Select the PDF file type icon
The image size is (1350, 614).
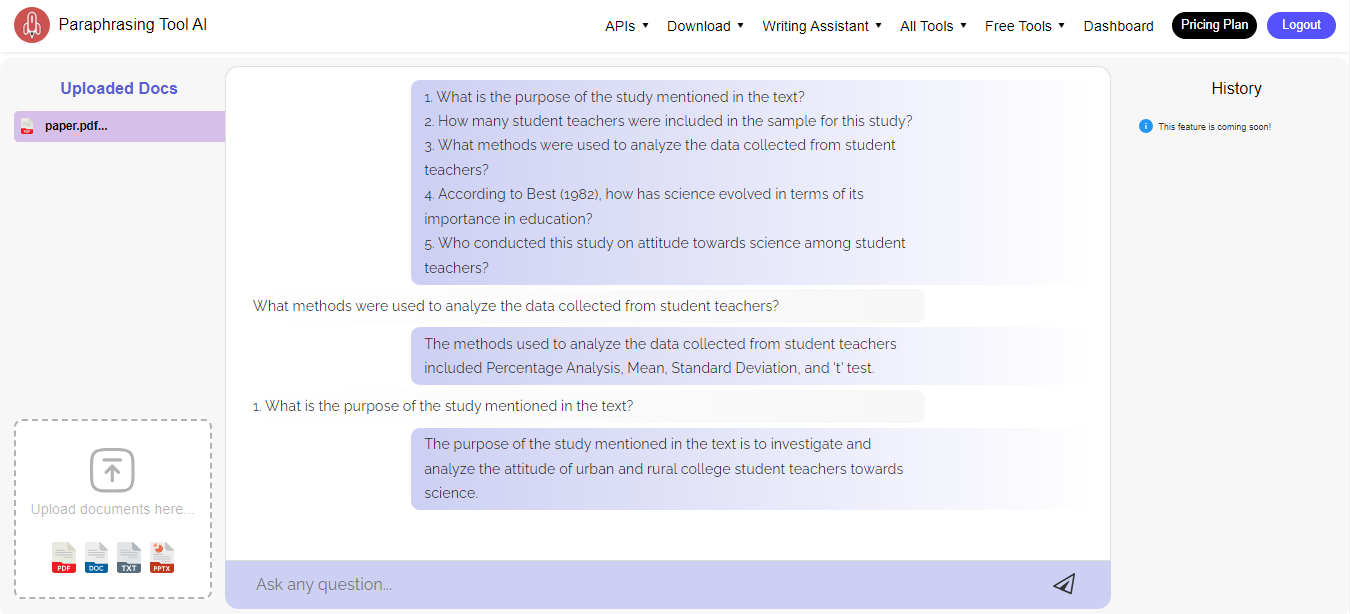[x=64, y=558]
